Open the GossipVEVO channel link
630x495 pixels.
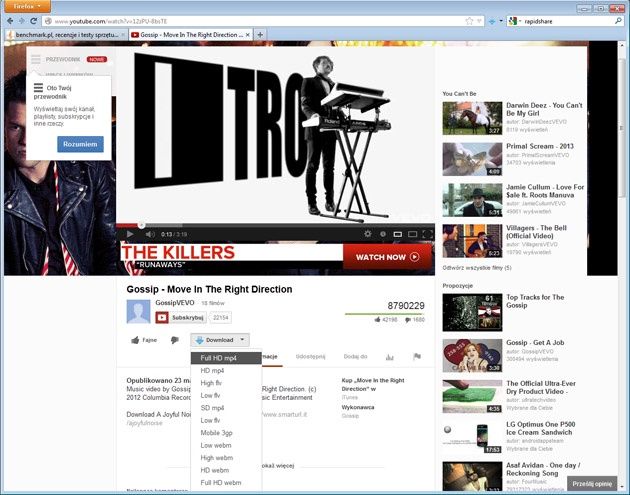[175, 303]
